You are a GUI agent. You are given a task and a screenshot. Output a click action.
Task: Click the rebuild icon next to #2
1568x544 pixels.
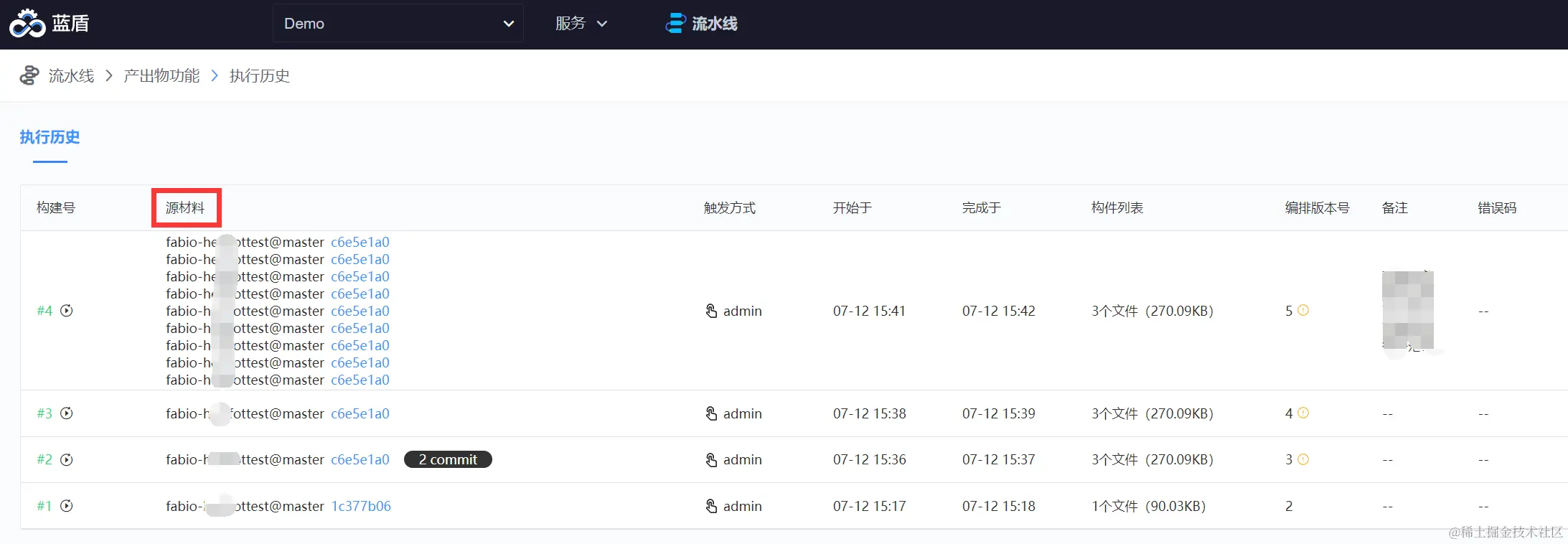click(x=67, y=459)
